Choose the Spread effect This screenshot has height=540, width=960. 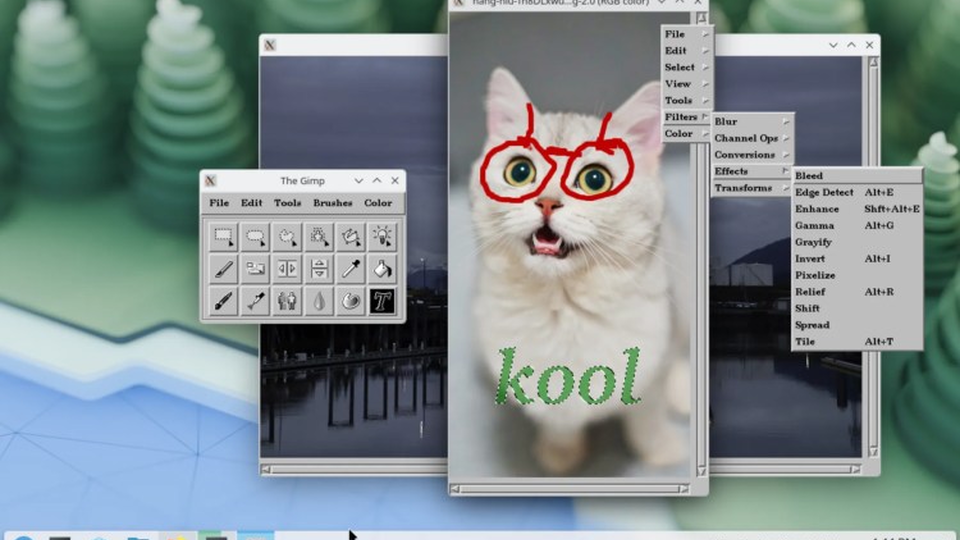coord(857,324)
